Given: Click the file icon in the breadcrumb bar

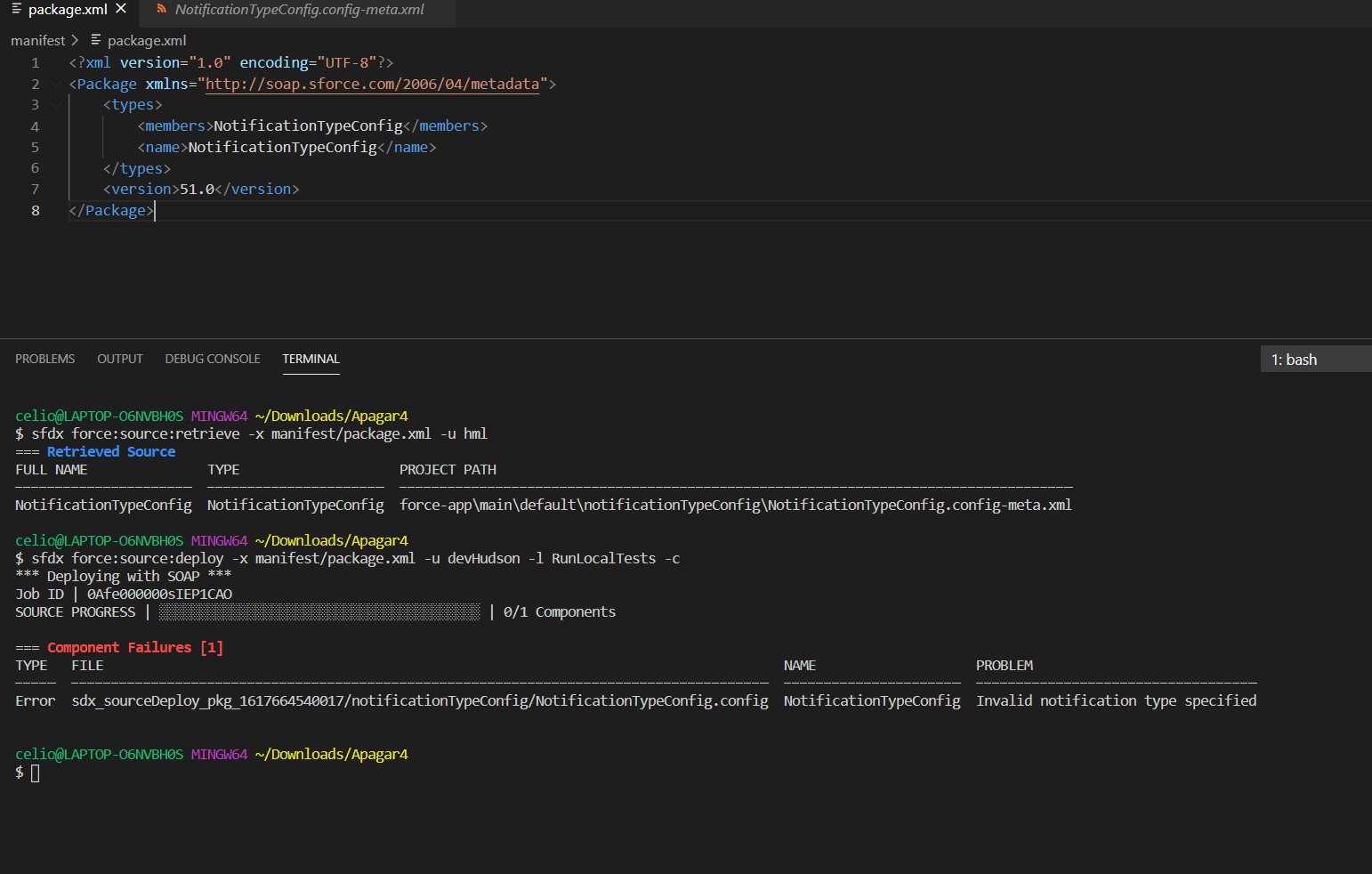Looking at the screenshot, I should pos(96,40).
